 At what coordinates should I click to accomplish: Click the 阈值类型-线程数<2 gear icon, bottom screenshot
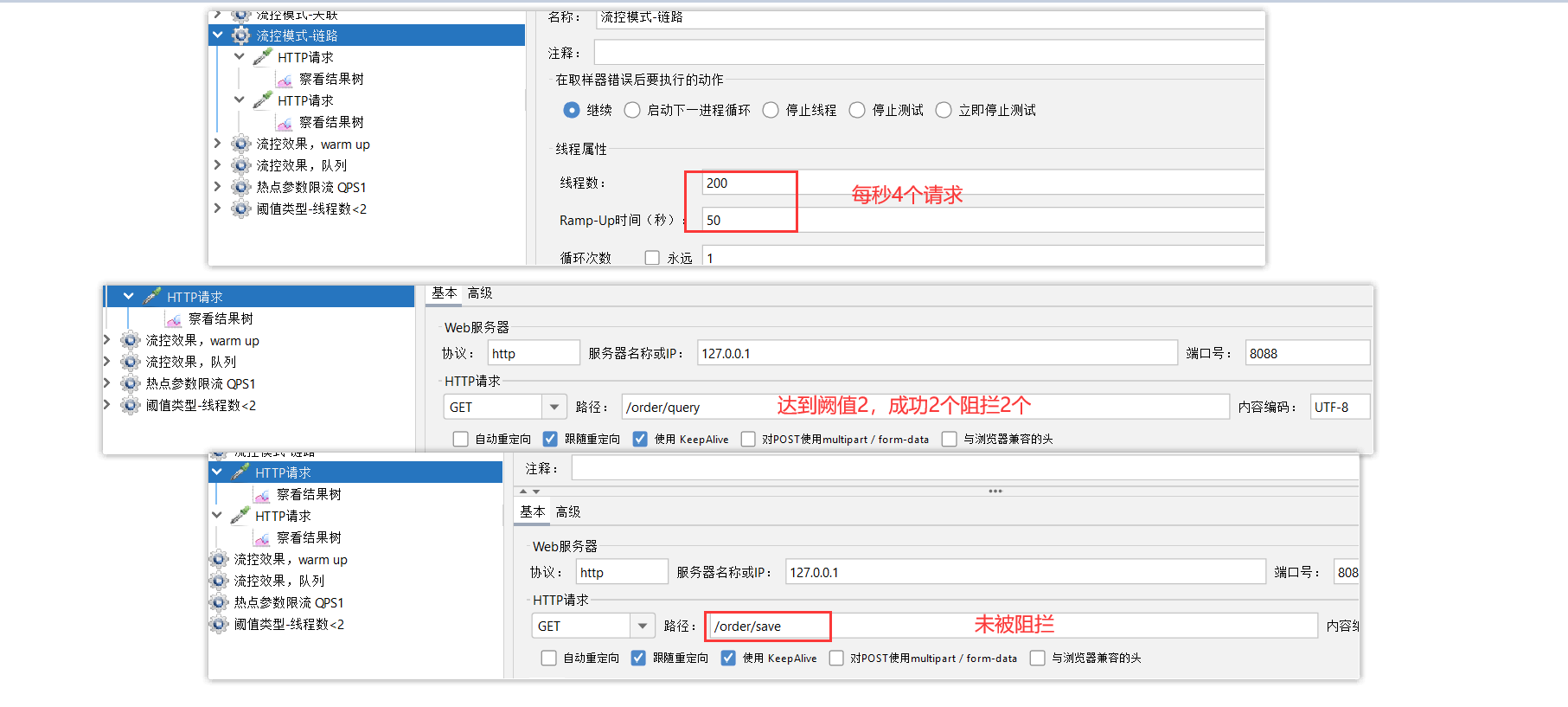pos(219,624)
